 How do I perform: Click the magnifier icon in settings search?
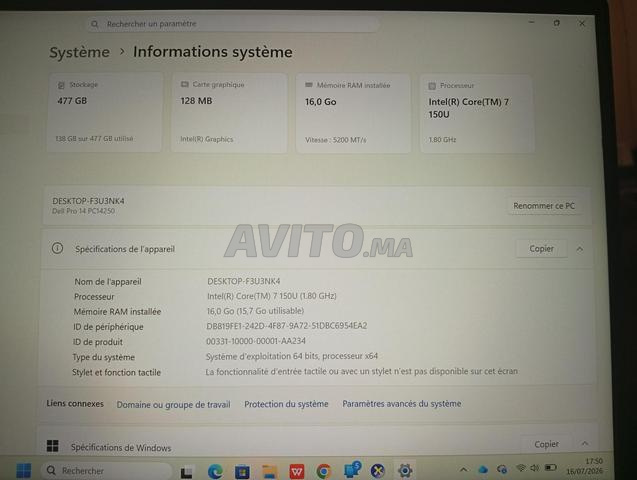95,24
